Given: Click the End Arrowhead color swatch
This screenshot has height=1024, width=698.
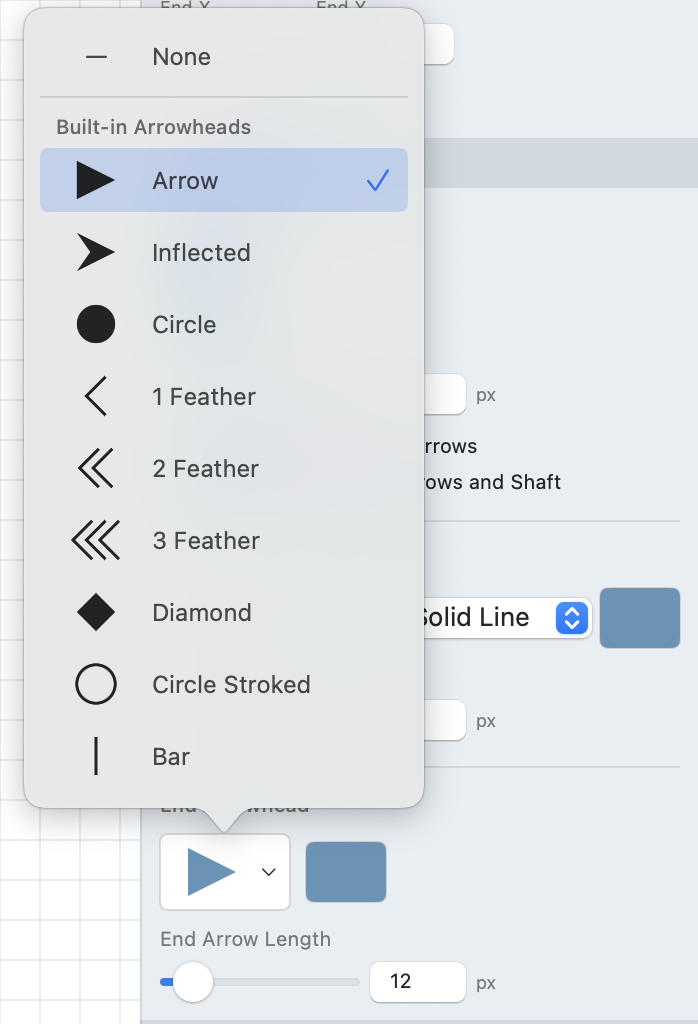Looking at the screenshot, I should (345, 872).
